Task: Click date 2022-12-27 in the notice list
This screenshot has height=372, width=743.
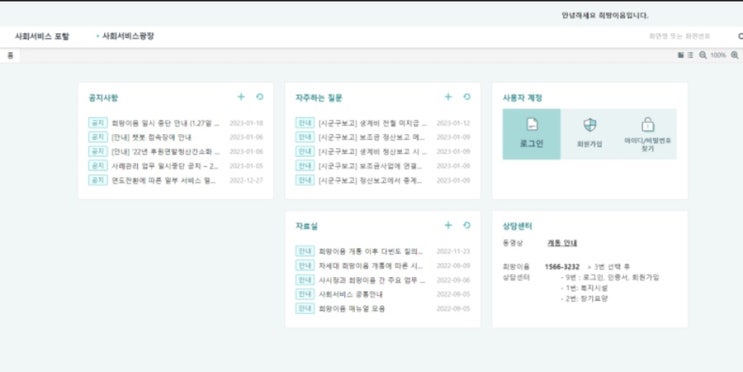Action: point(246,181)
